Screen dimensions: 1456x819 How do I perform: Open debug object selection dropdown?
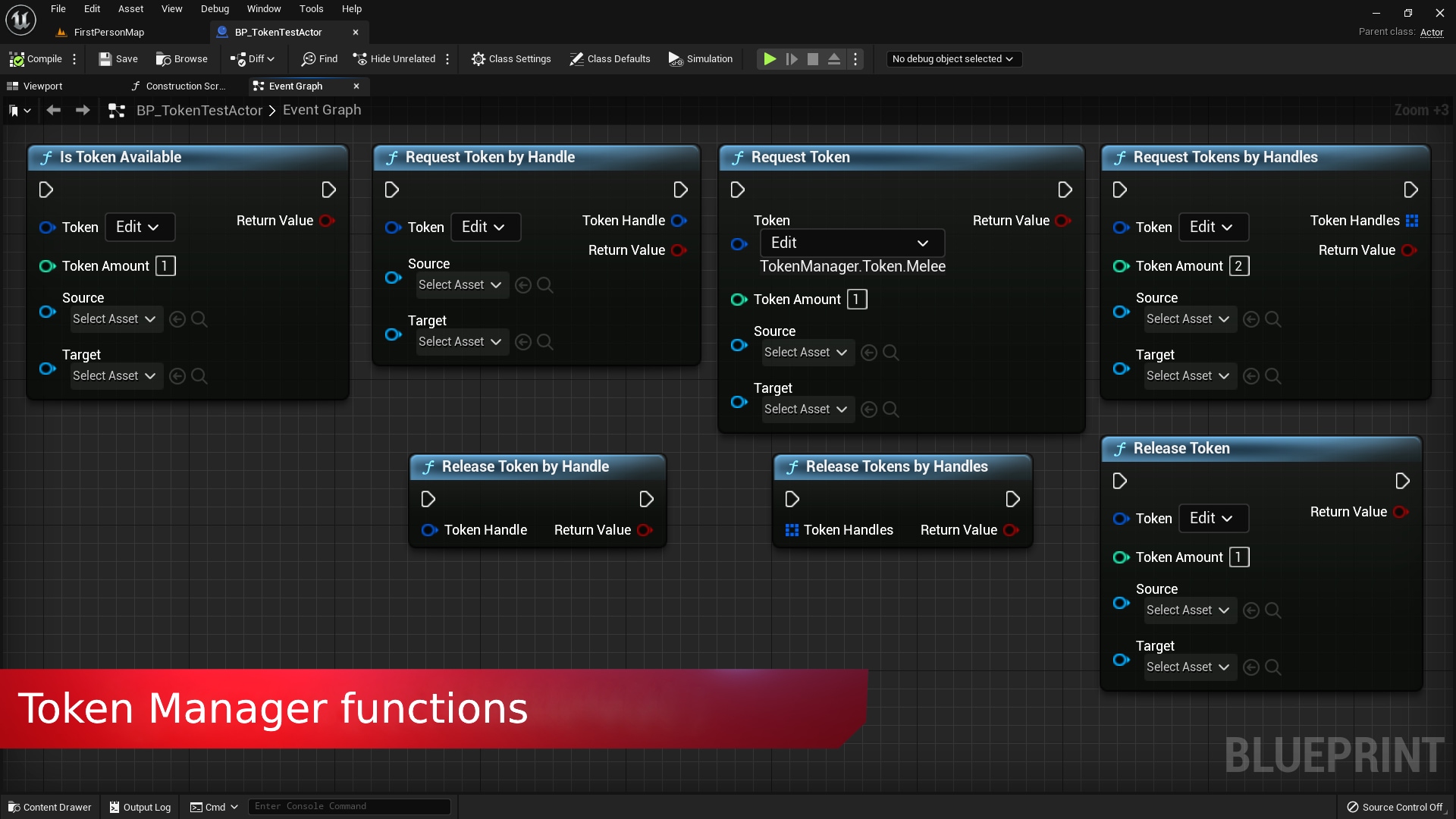point(953,59)
